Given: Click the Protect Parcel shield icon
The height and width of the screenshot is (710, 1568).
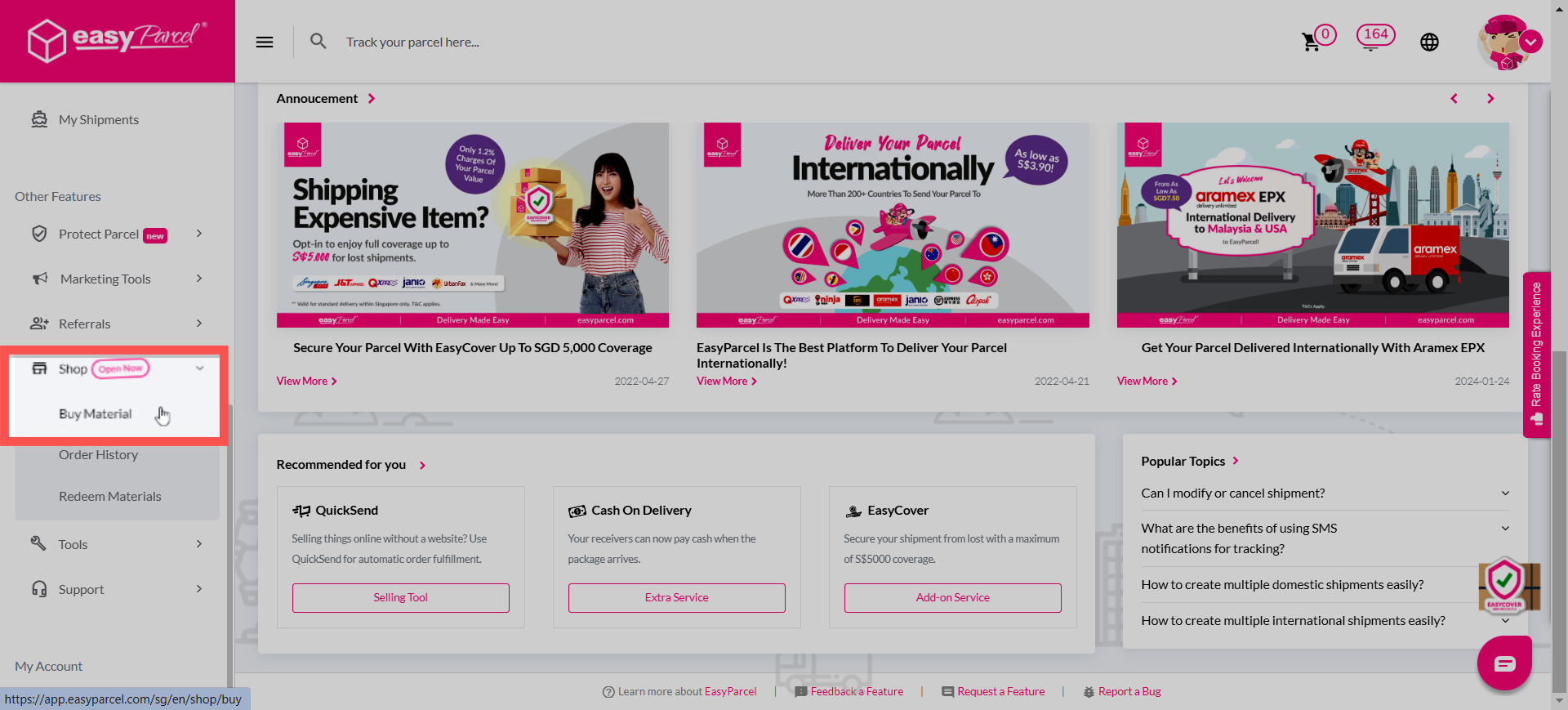Looking at the screenshot, I should tap(39, 234).
